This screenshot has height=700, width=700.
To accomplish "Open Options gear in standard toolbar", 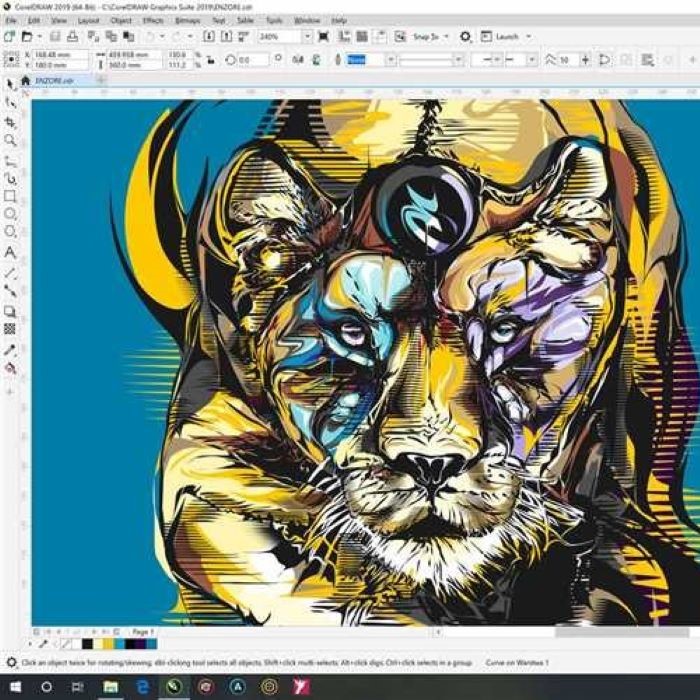I will coord(465,37).
